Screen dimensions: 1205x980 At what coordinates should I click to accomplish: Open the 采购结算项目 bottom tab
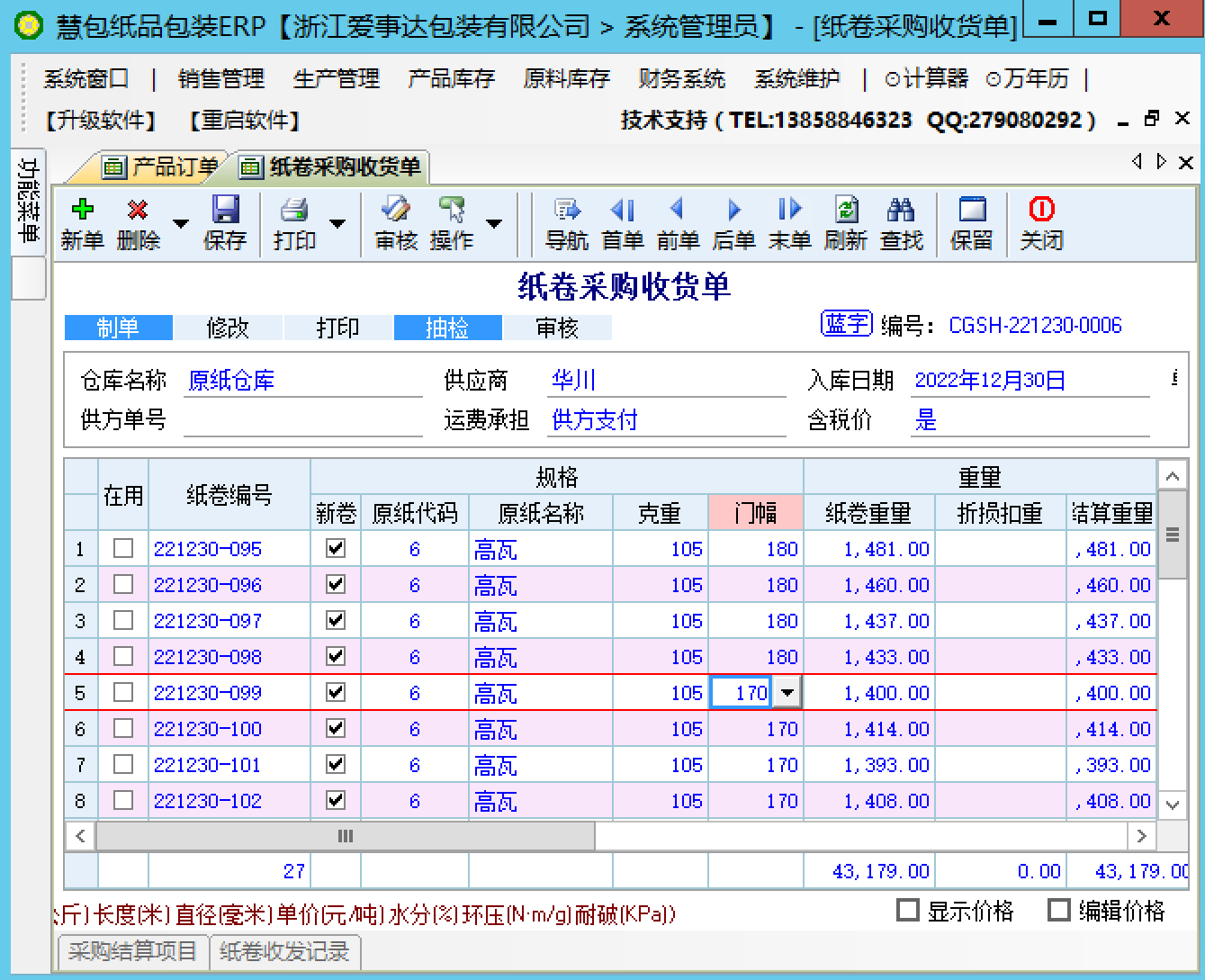(132, 952)
